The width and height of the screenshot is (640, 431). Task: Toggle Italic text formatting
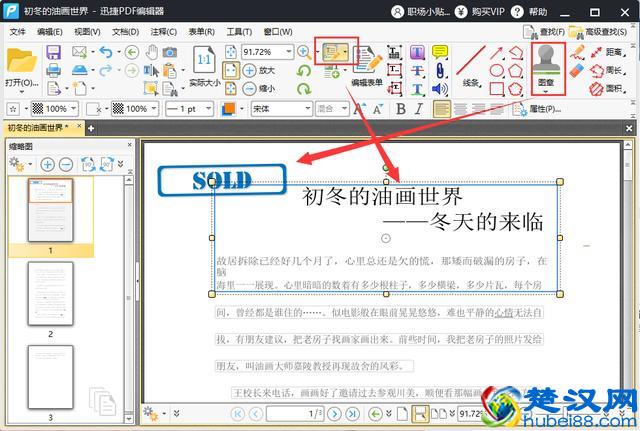(418, 109)
